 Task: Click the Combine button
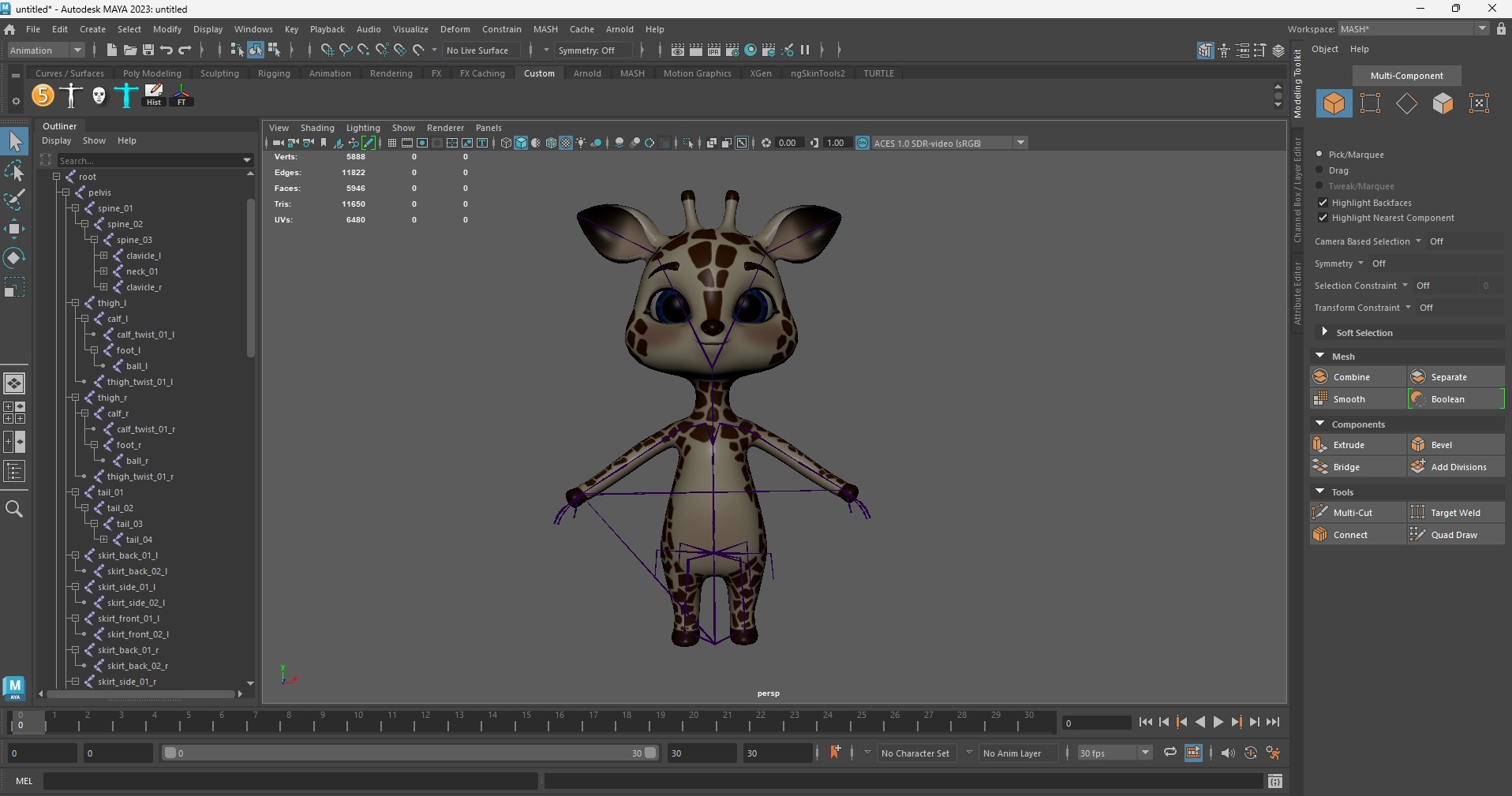[1357, 377]
